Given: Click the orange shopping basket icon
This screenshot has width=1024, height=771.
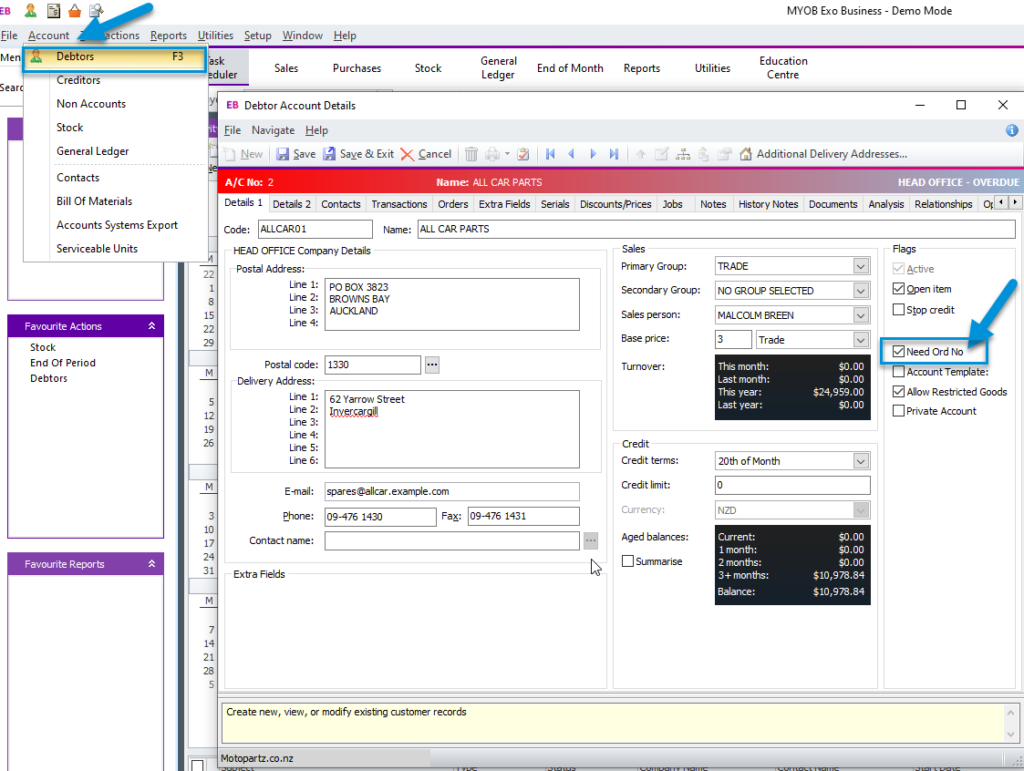Looking at the screenshot, I should pyautogui.click(x=74, y=10).
